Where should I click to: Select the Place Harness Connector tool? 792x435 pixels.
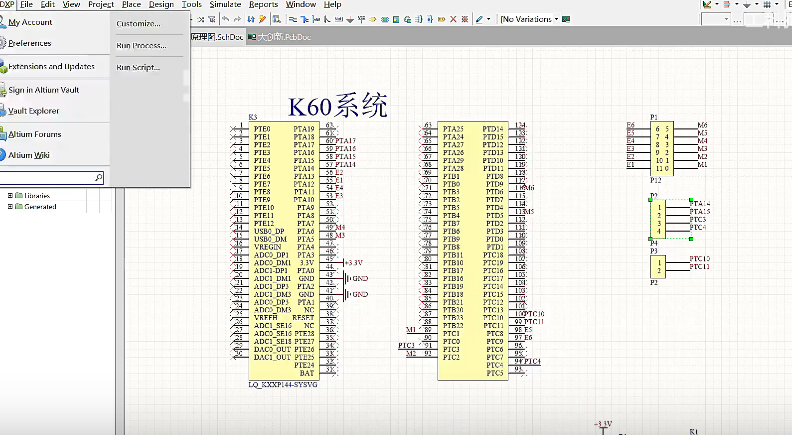419,19
